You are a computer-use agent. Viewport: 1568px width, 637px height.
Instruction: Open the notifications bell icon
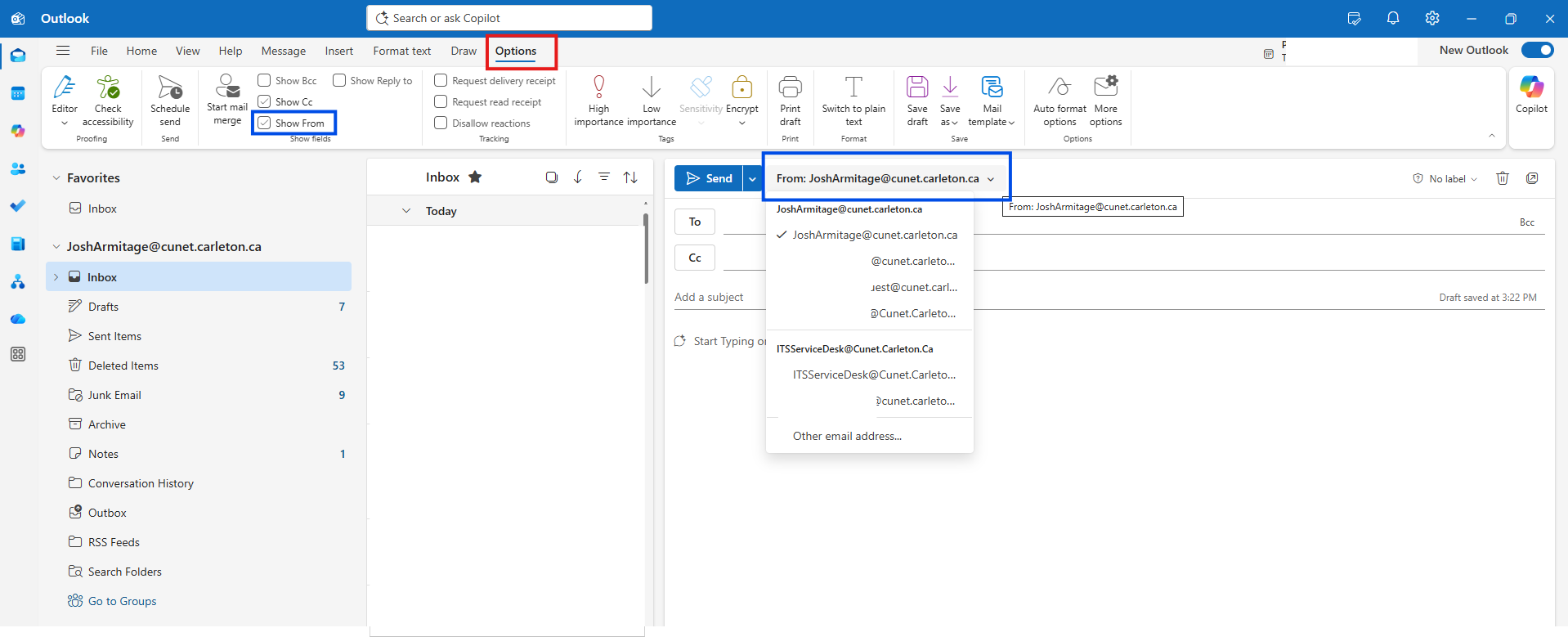click(1393, 18)
